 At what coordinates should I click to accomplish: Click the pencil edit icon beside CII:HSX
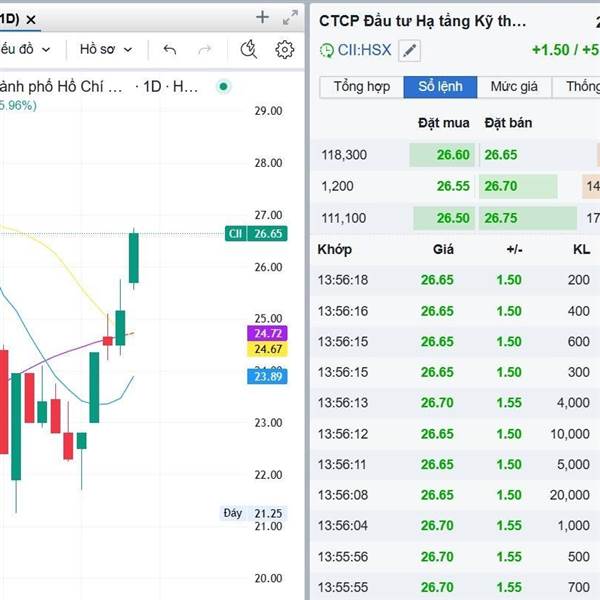(x=409, y=50)
